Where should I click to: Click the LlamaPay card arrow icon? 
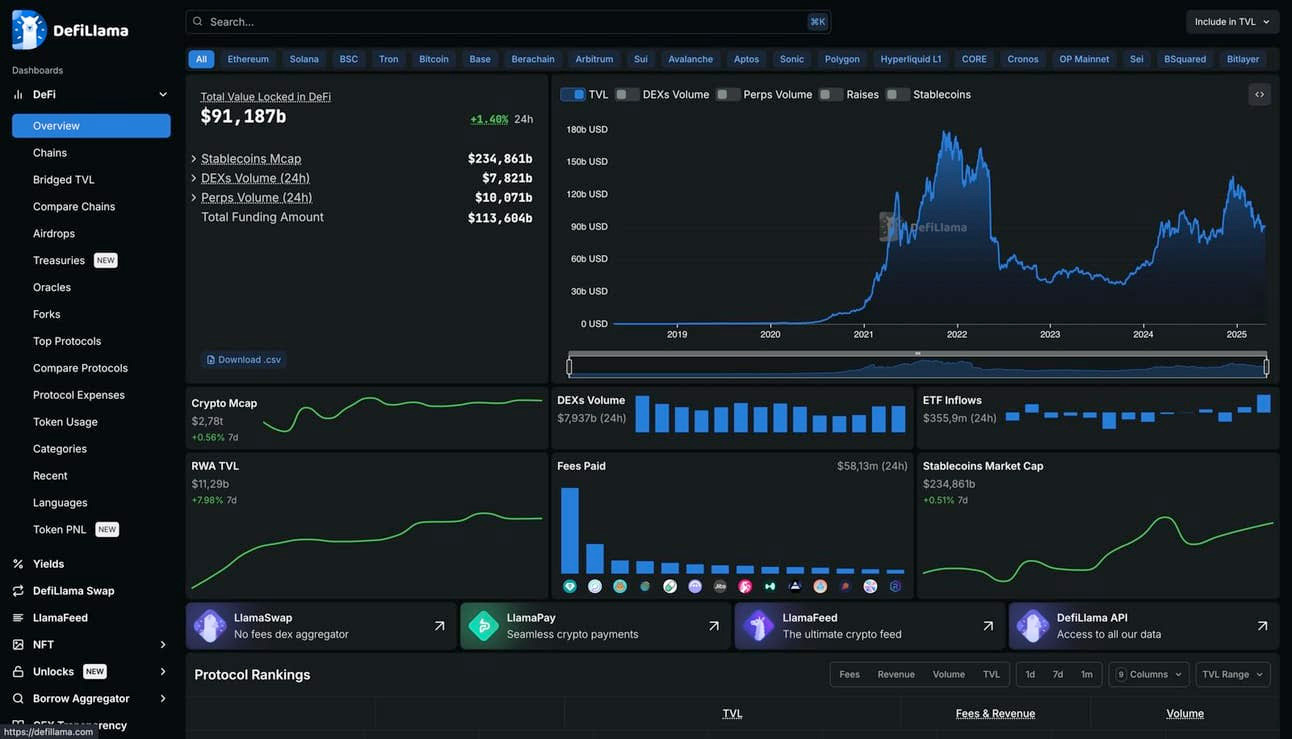tap(713, 626)
